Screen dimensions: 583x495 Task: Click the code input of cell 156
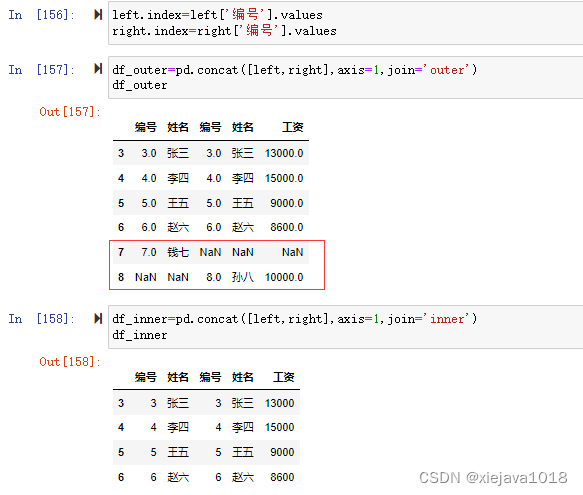[345, 23]
